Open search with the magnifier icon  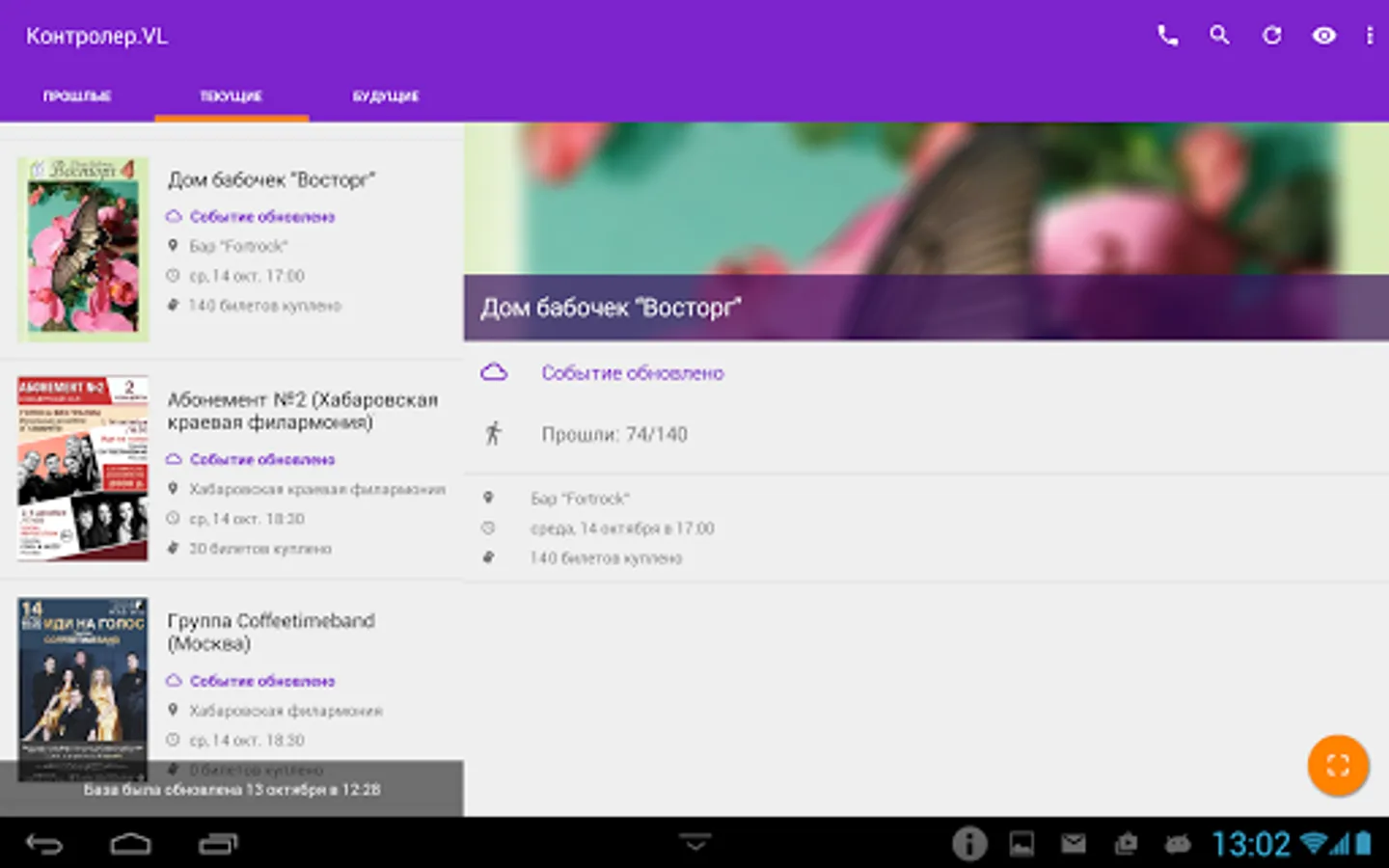coord(1219,36)
